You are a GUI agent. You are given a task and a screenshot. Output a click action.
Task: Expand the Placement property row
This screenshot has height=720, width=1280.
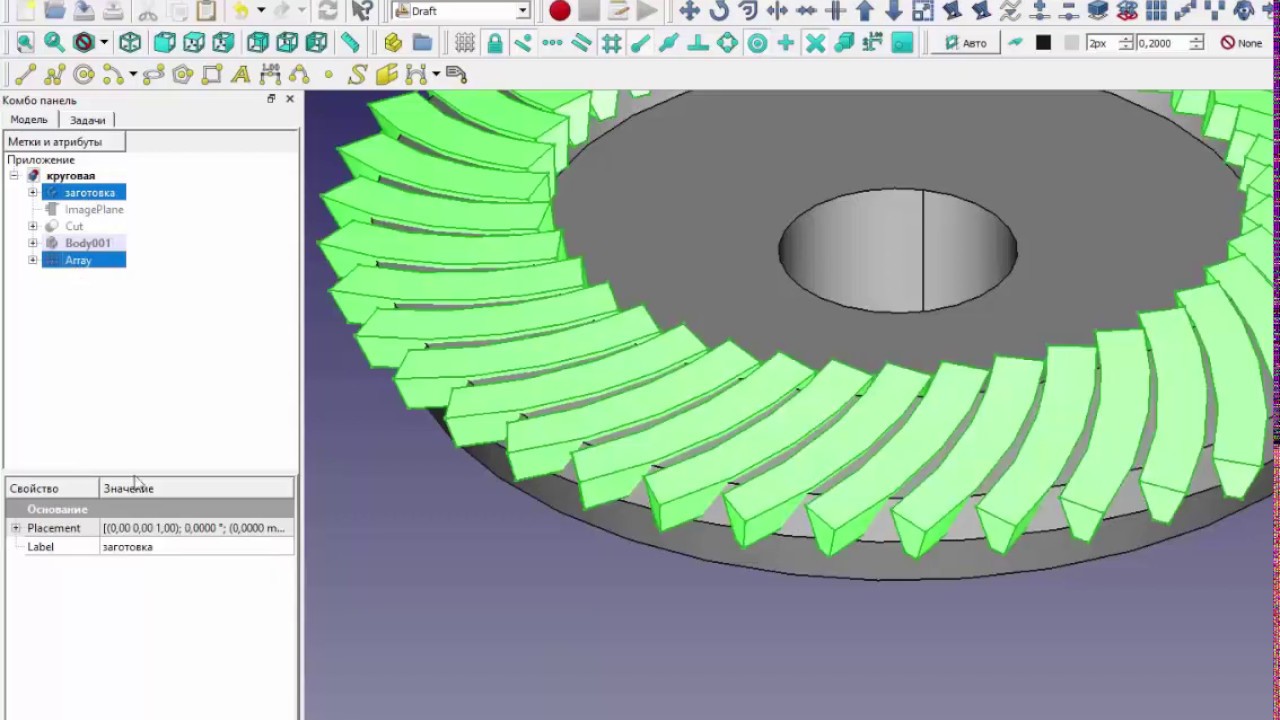tap(15, 528)
